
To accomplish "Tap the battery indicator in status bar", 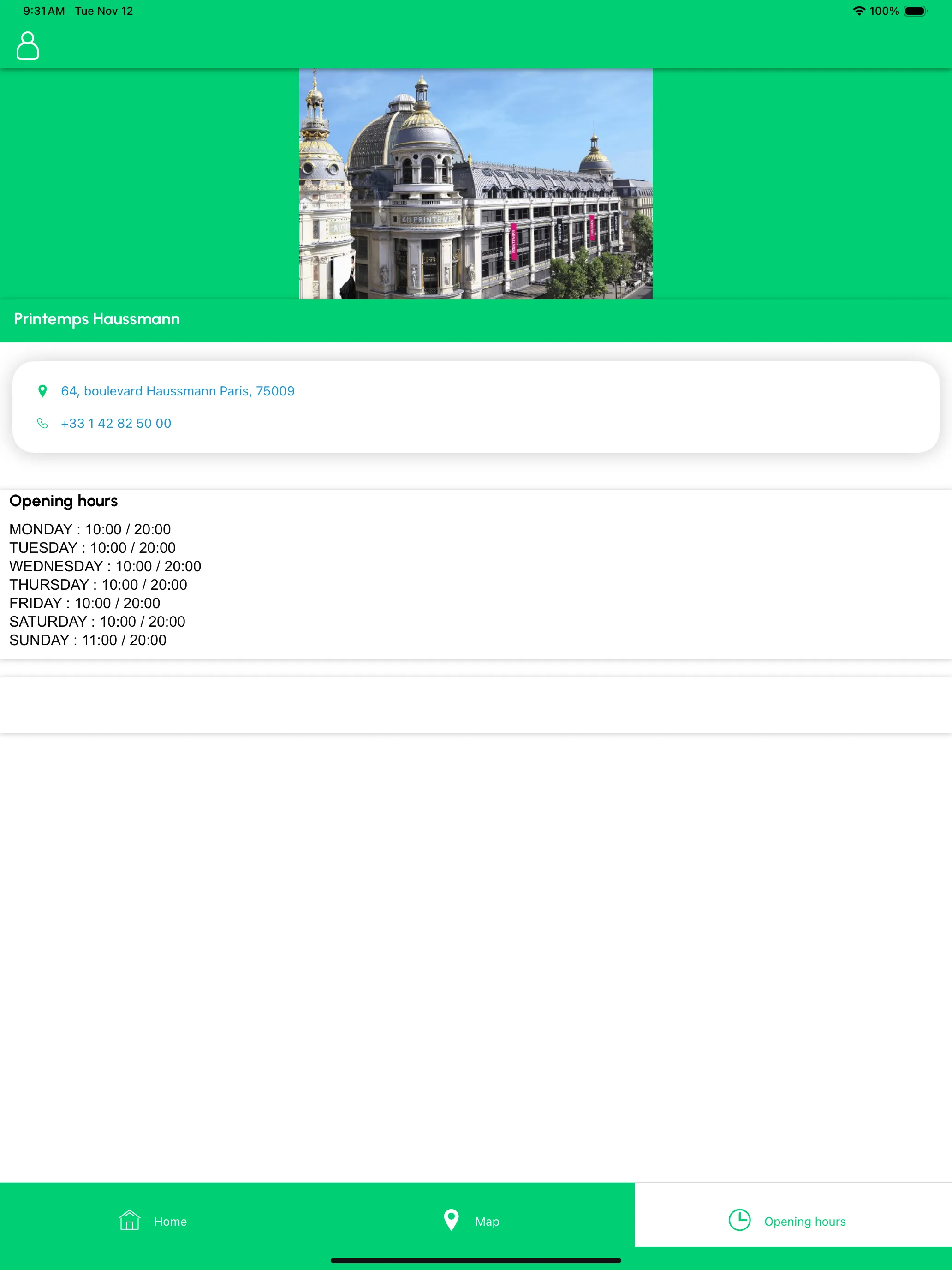I will [x=916, y=11].
